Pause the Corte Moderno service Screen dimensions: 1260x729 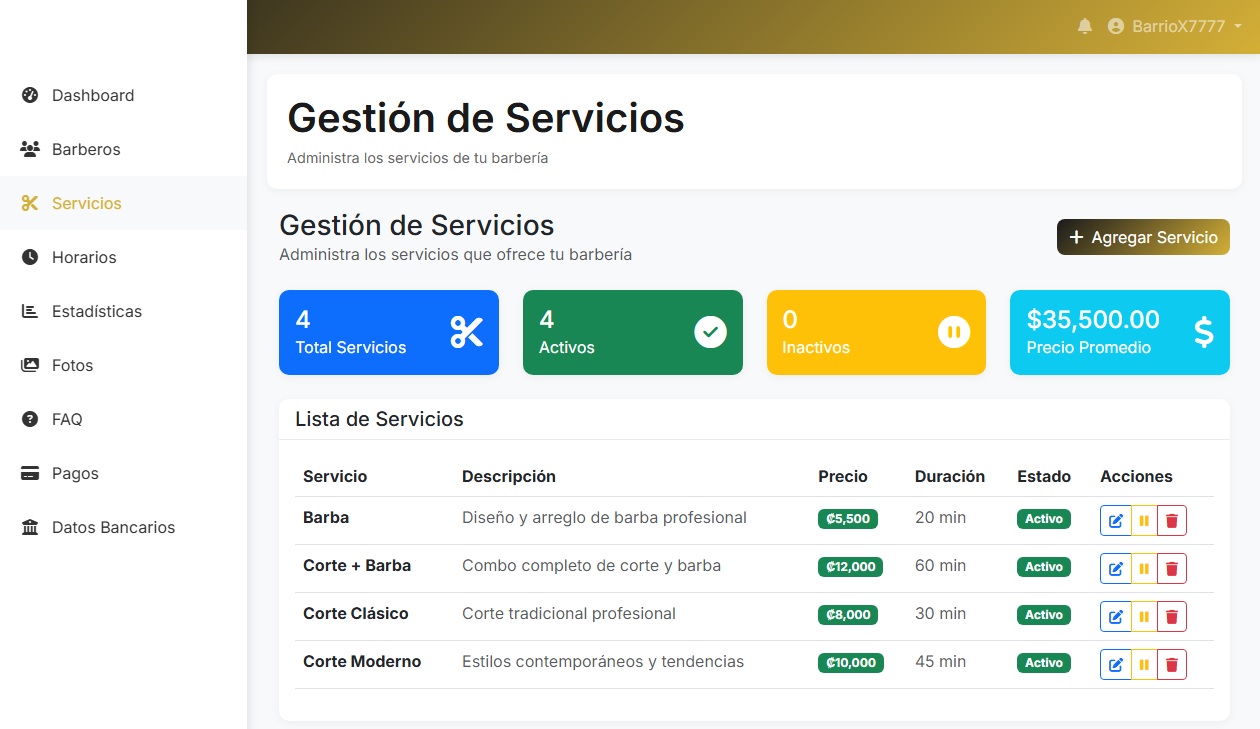coord(1143,663)
